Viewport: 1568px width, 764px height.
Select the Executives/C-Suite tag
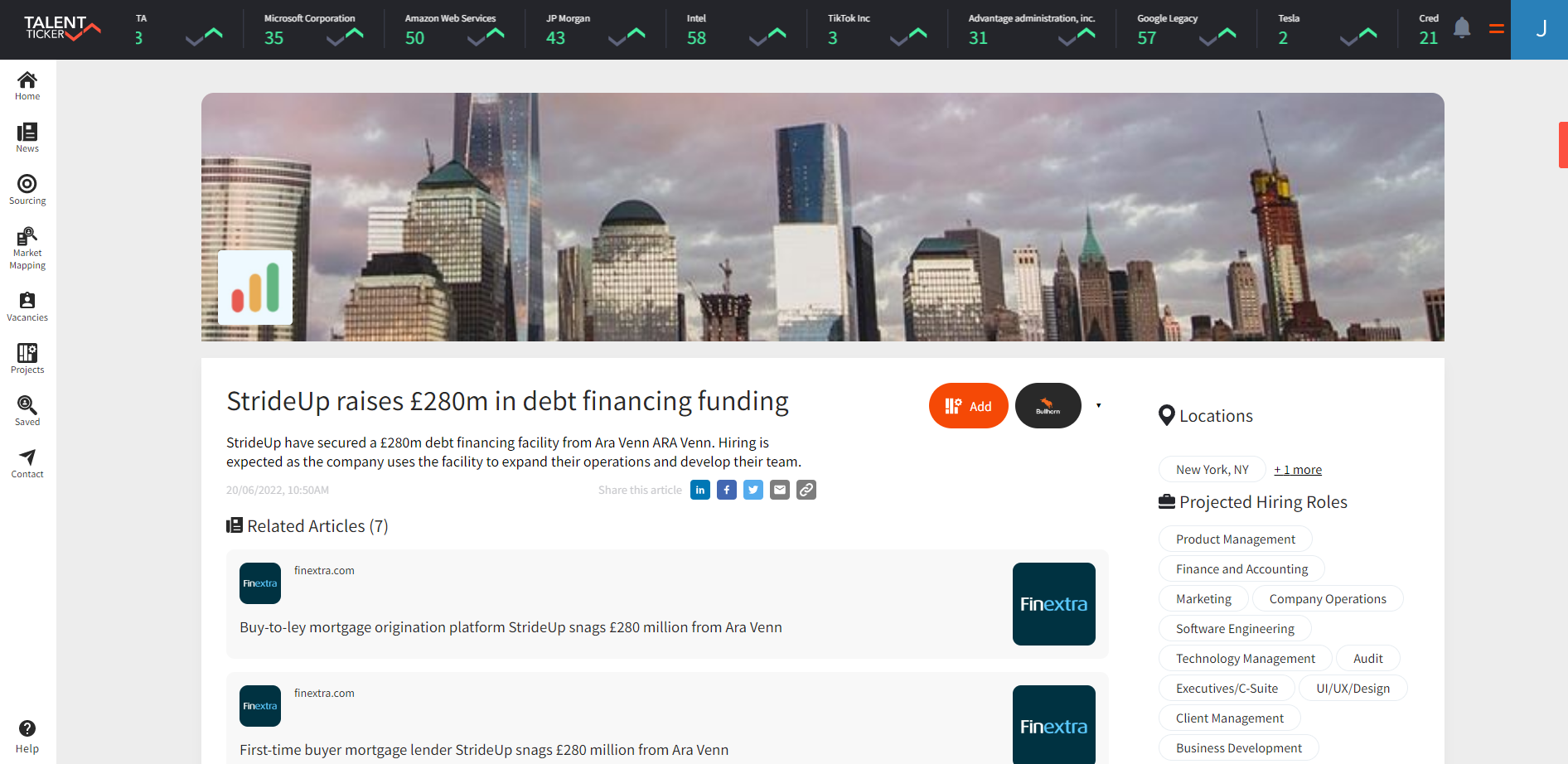(1227, 688)
